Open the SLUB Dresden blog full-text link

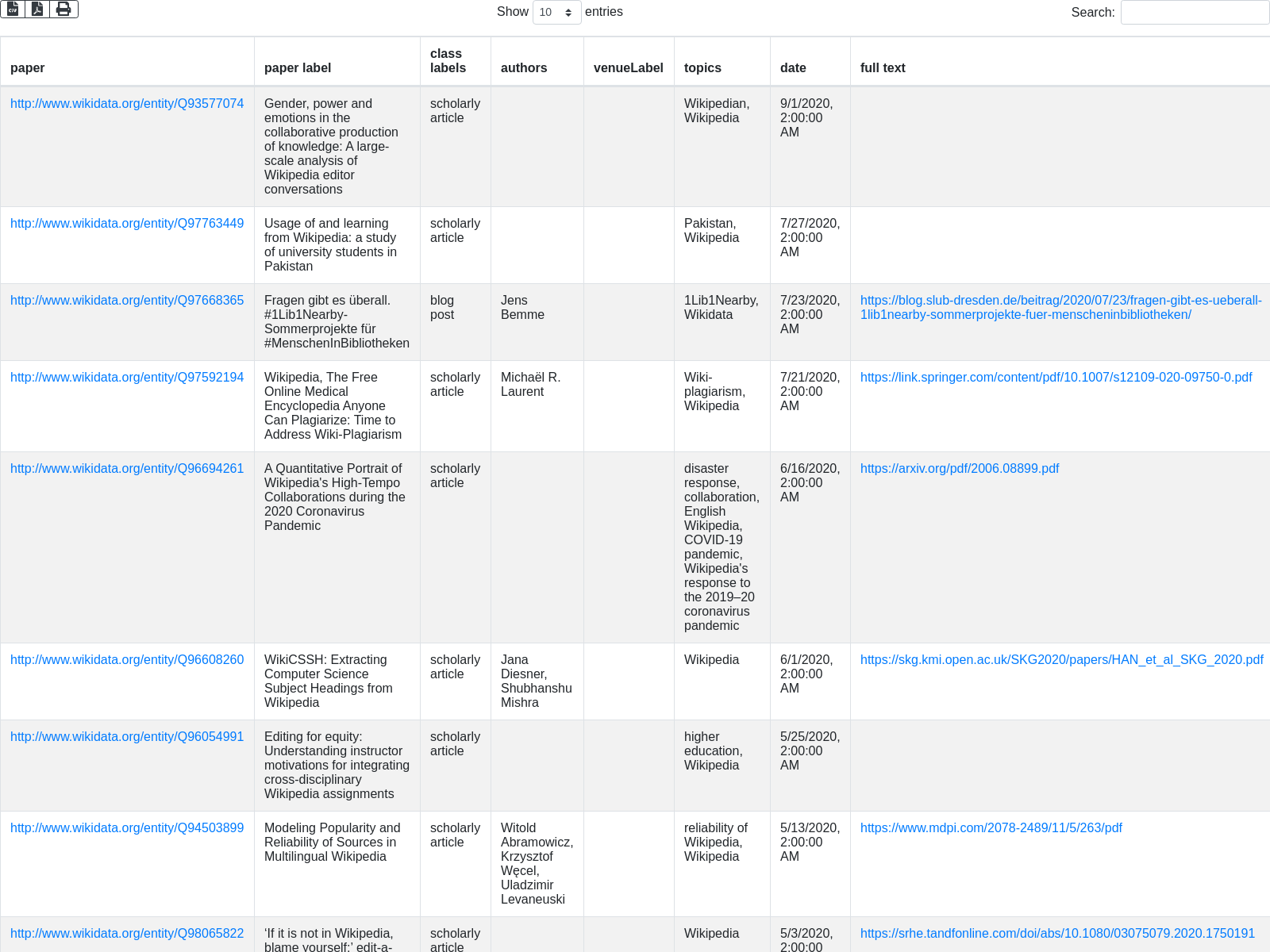(1060, 308)
